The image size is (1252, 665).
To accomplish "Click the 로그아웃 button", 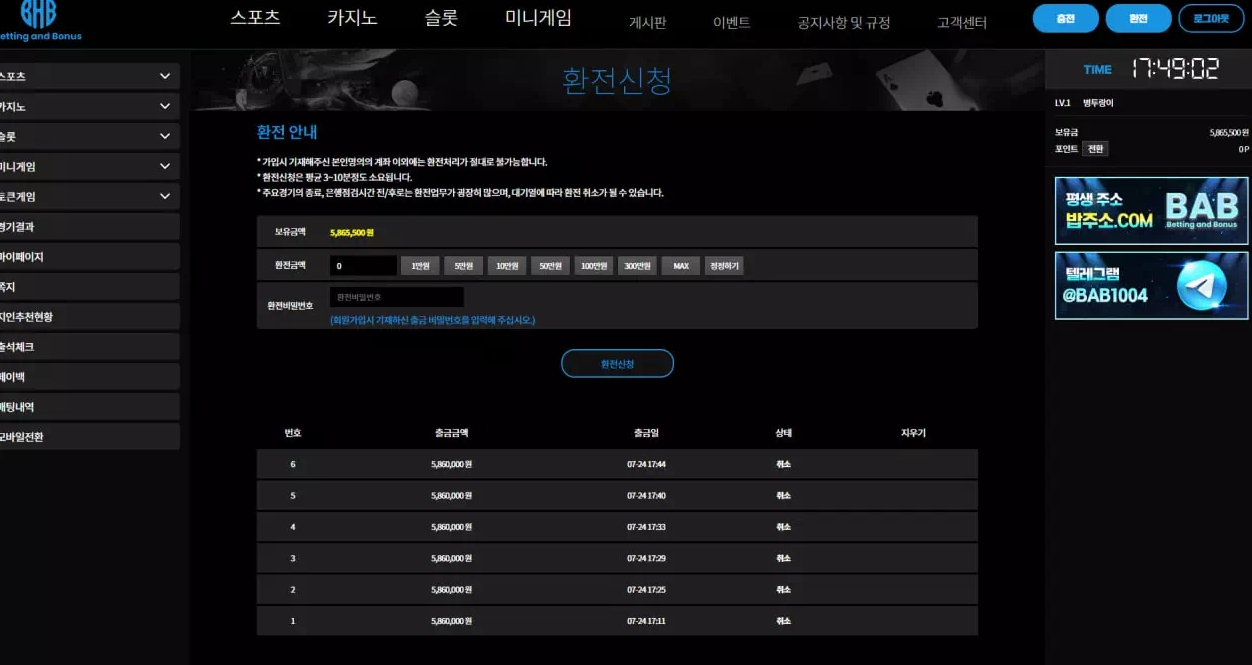I will pyautogui.click(x=1211, y=18).
